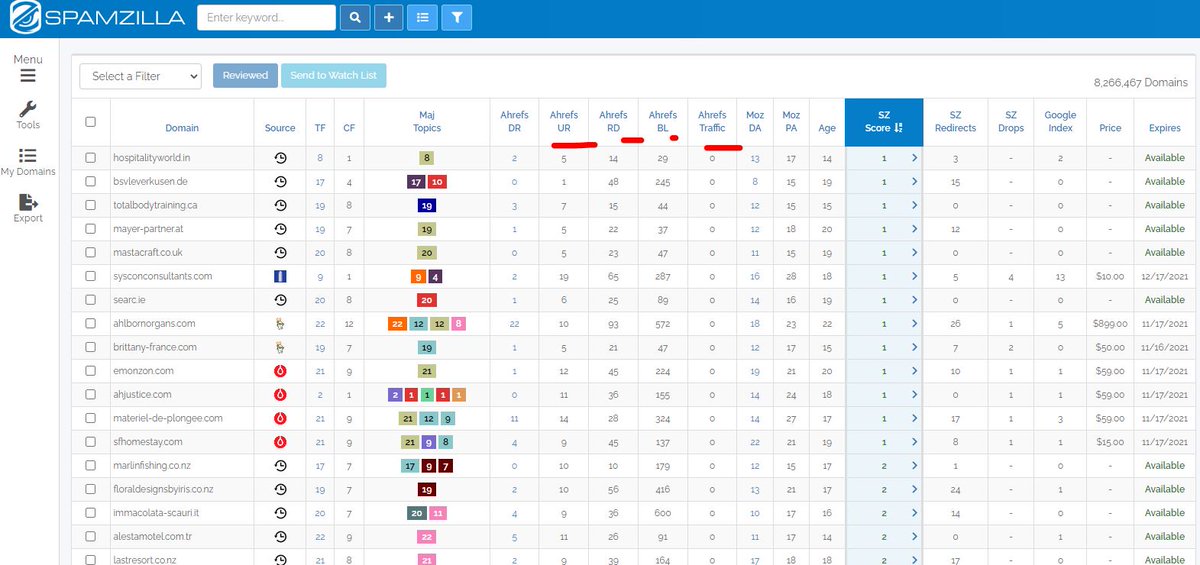Open My Domains in sidebar

pos(28,163)
